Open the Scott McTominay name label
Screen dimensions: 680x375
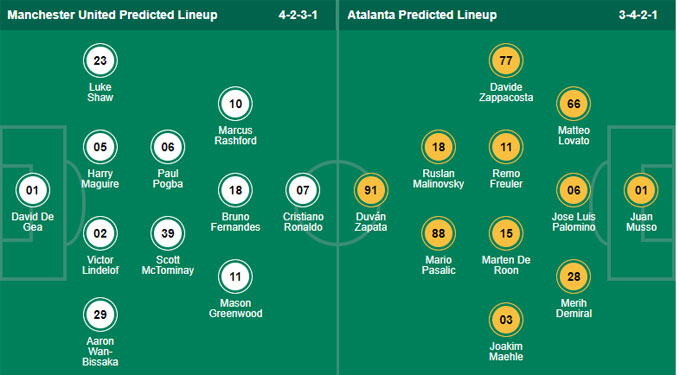(168, 265)
